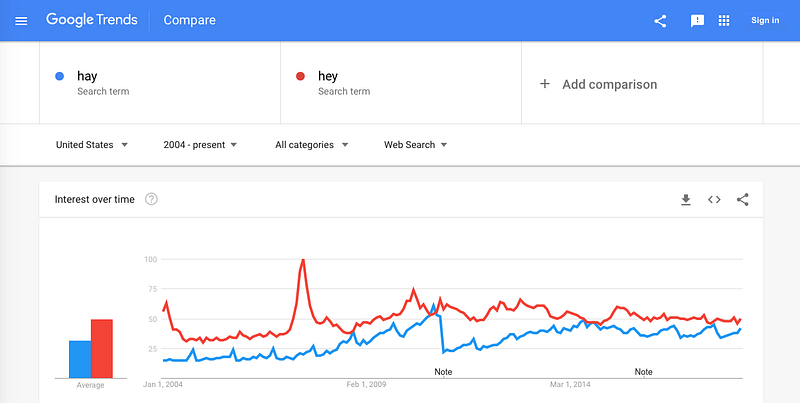Click the share icon in header

tap(660, 20)
